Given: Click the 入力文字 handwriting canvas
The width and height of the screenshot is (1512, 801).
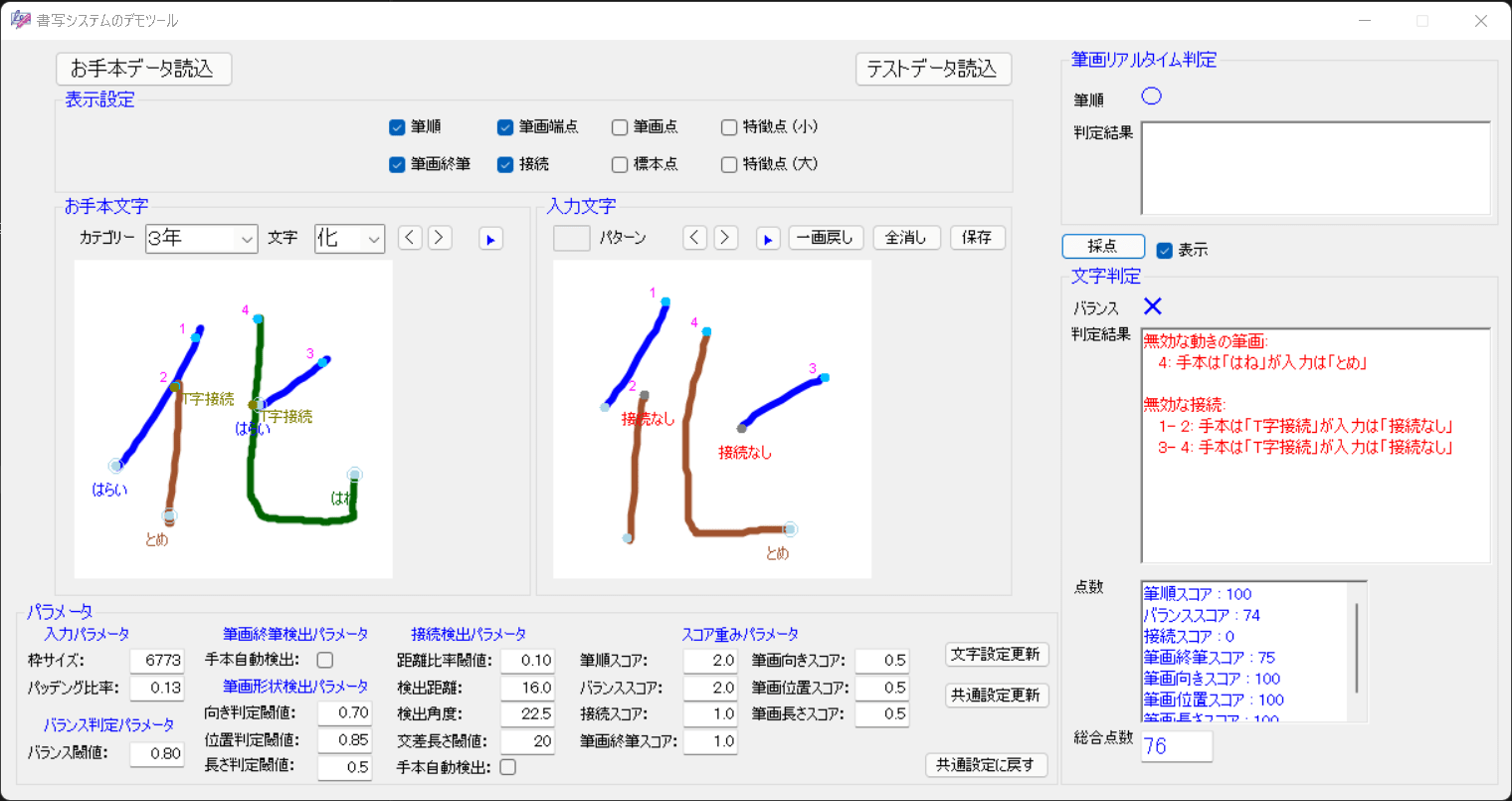Looking at the screenshot, I should (712, 419).
